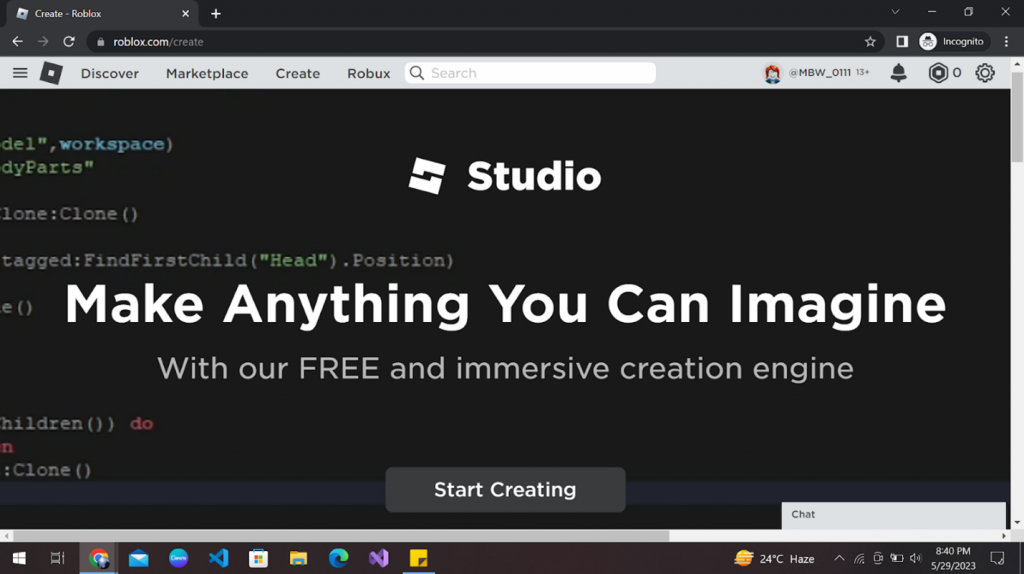Screen dimensions: 1024x574
Task: Click the MBW_0111 avatar profile picture
Action: coord(772,73)
